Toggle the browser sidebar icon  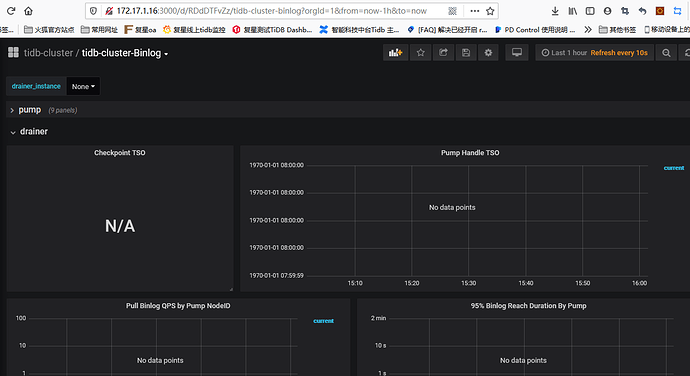point(590,11)
